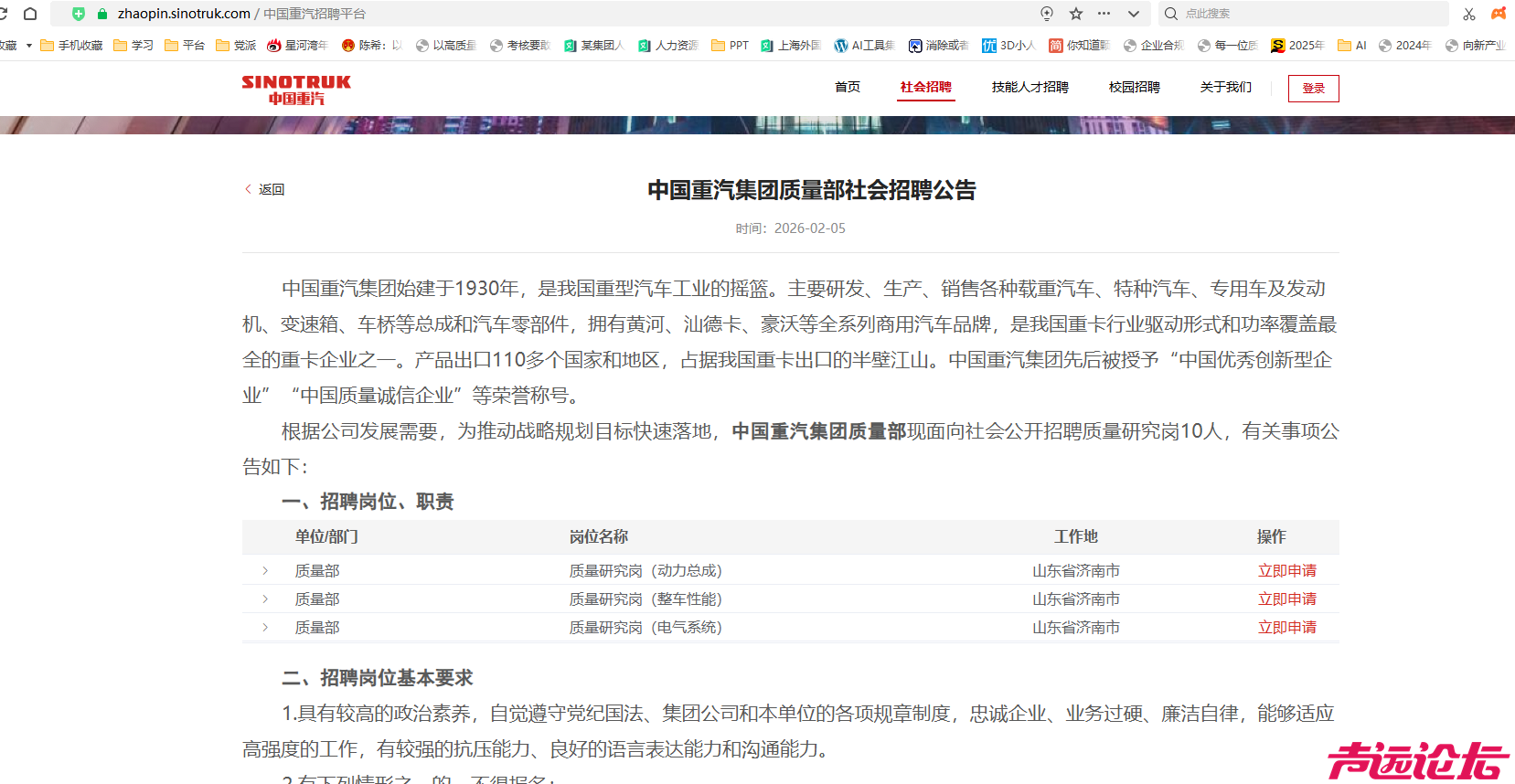Open the 平台 bookmark folder

click(185, 45)
